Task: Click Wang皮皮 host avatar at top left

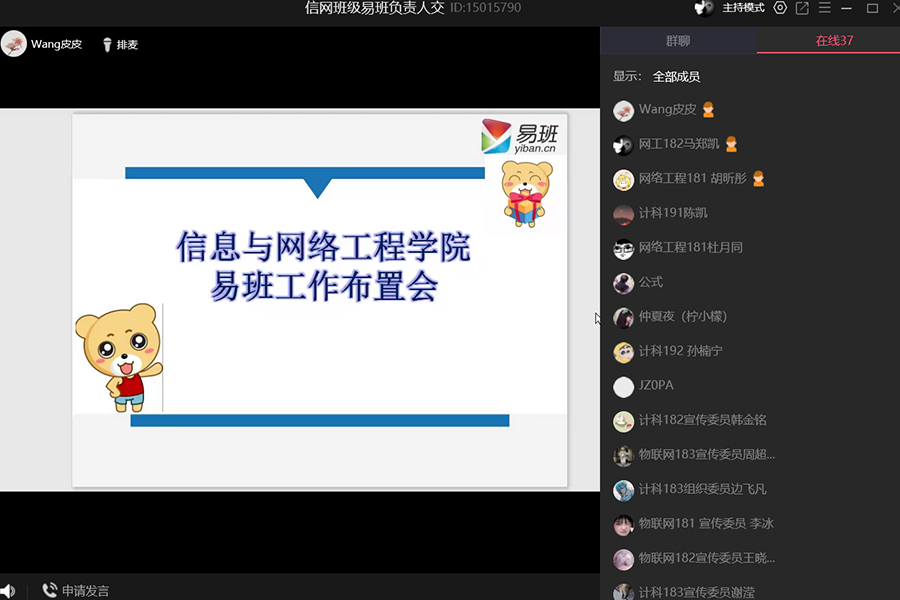Action: coord(14,44)
